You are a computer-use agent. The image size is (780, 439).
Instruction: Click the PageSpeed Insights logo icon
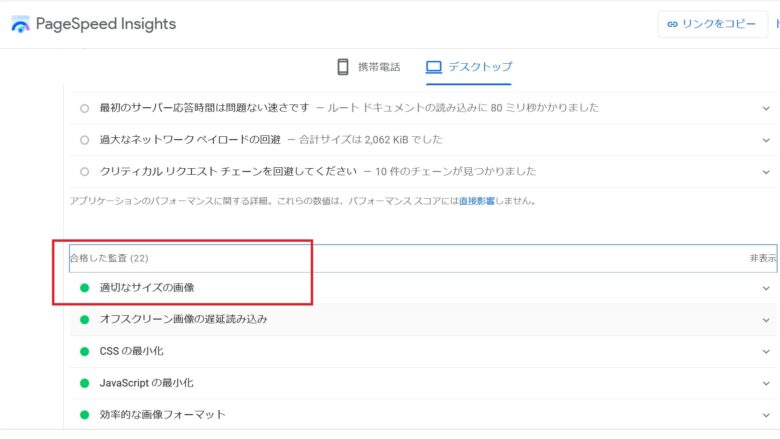(x=20, y=24)
